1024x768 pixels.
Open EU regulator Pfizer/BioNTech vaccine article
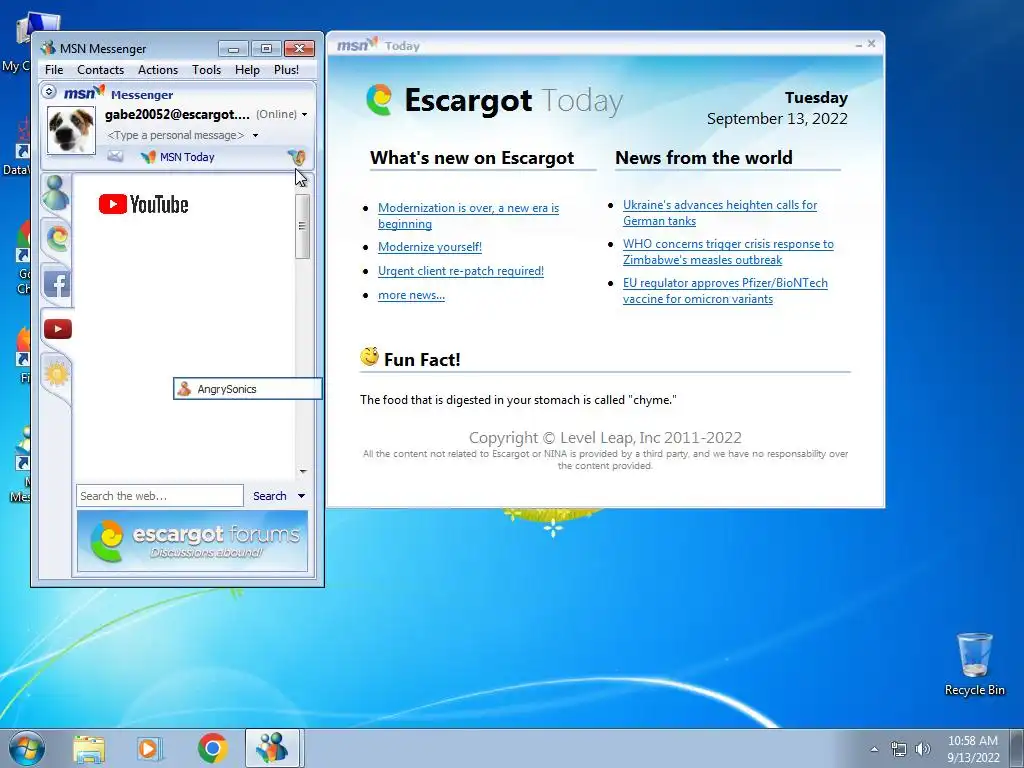(x=725, y=291)
